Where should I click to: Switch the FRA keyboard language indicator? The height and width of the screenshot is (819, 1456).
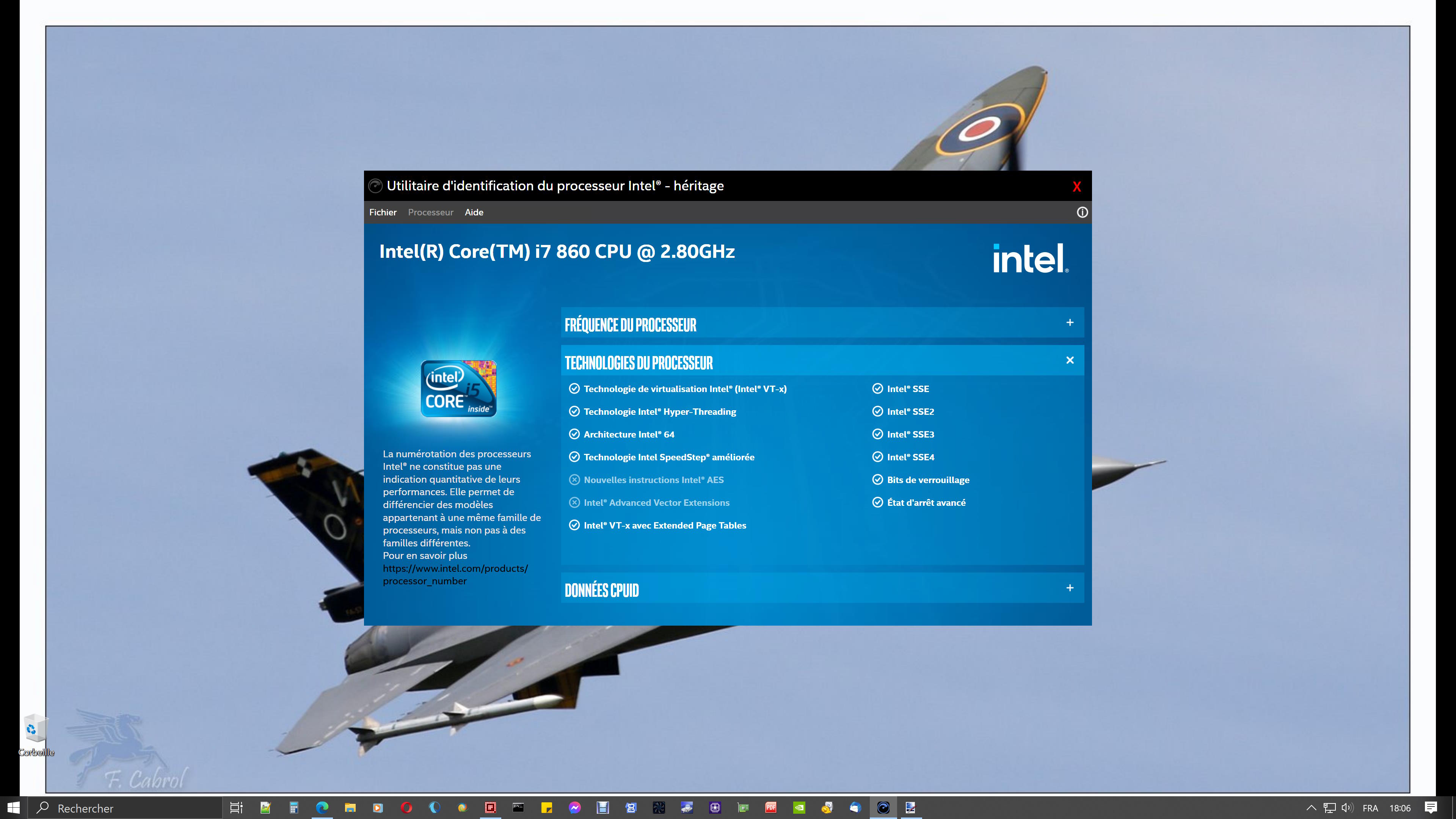pyautogui.click(x=1370, y=808)
